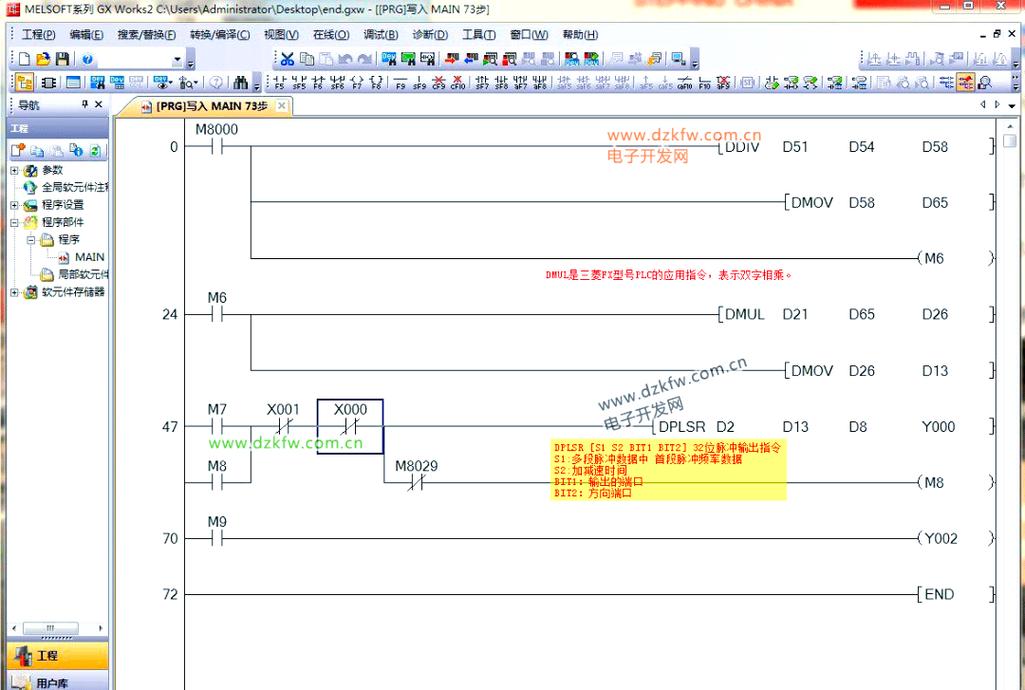
Task: Cut selection with the scissors icon
Action: [x=287, y=59]
